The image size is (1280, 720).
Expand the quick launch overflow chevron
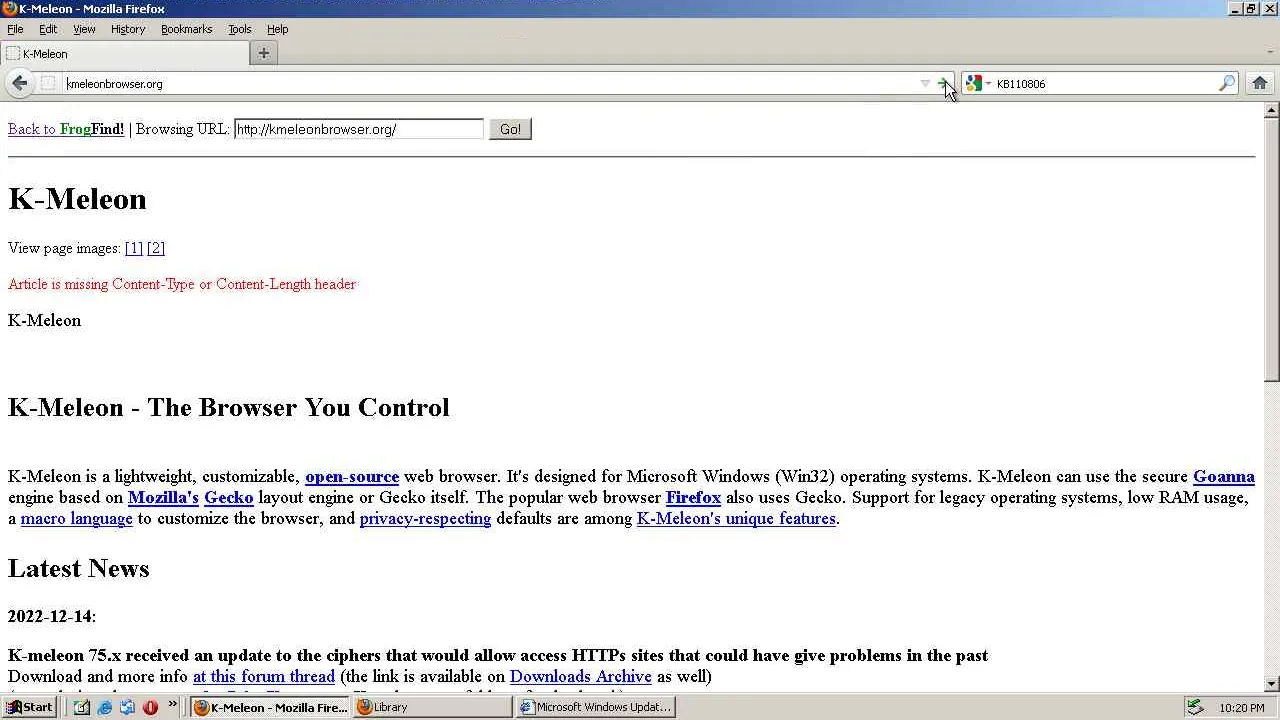coord(172,707)
